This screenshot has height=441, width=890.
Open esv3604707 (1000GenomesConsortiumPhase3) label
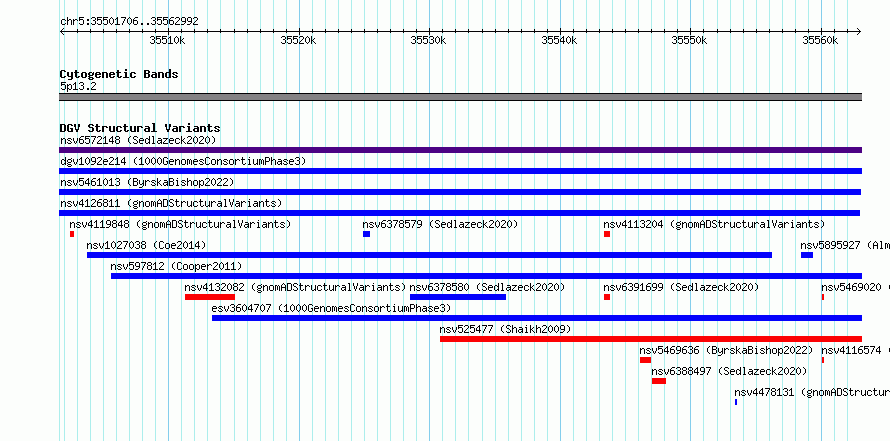coord(331,308)
